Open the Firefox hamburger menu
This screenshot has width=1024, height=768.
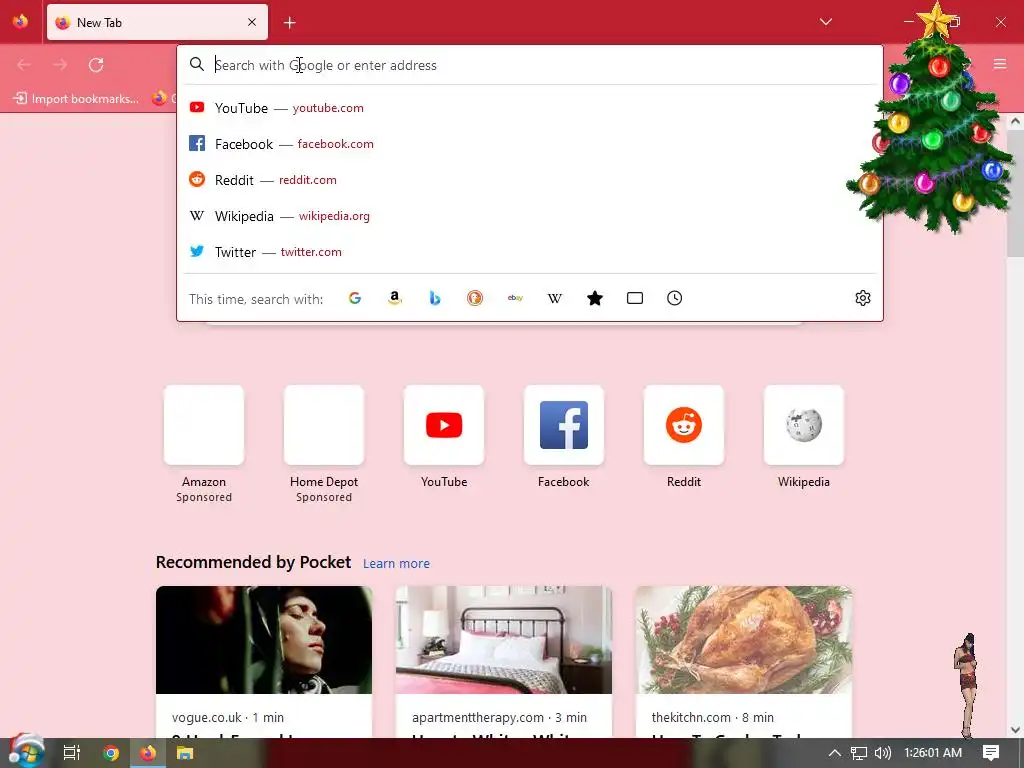[x=1000, y=64]
